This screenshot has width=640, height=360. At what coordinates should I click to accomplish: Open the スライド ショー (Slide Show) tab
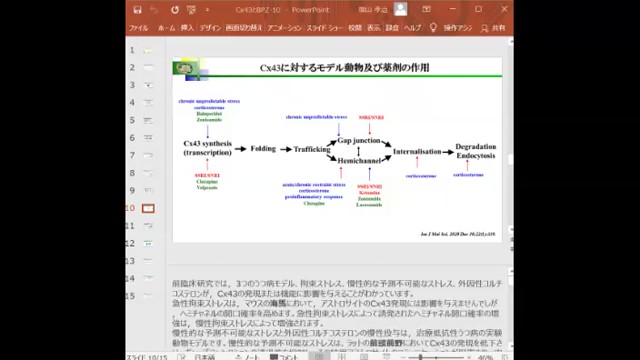point(324,28)
